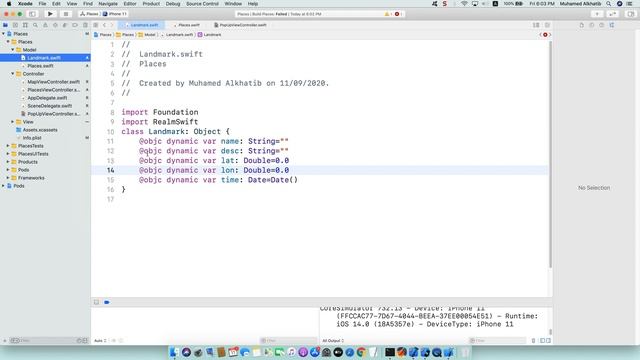Open the Report navigator icon
This screenshot has width=640, height=360.
pos(85,25)
